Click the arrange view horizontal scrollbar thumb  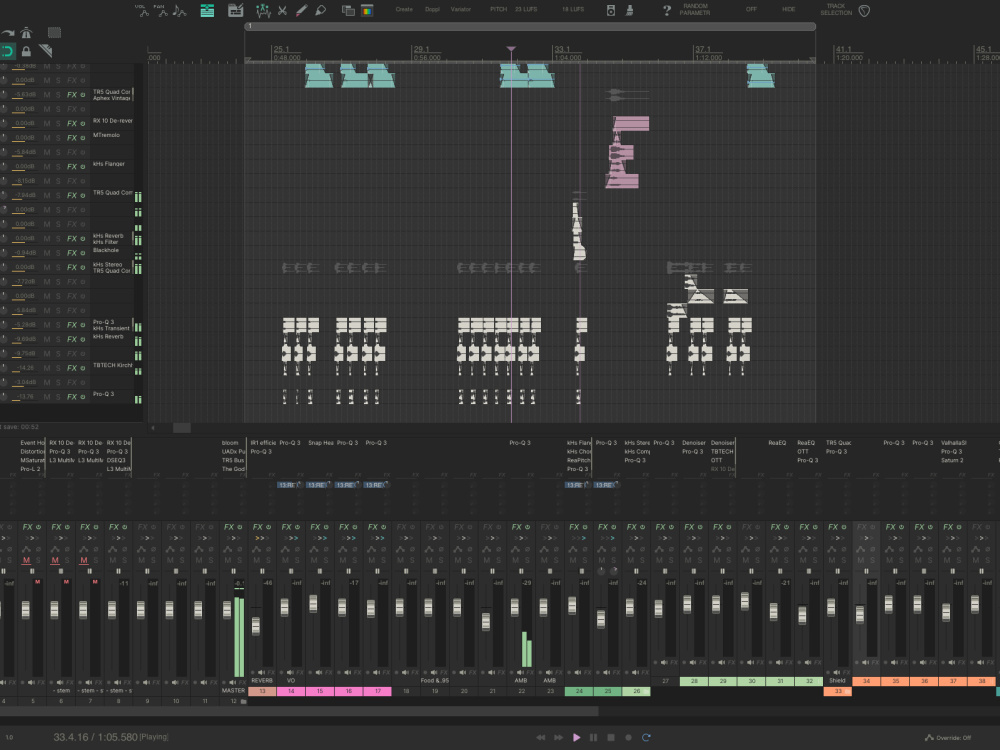182,428
